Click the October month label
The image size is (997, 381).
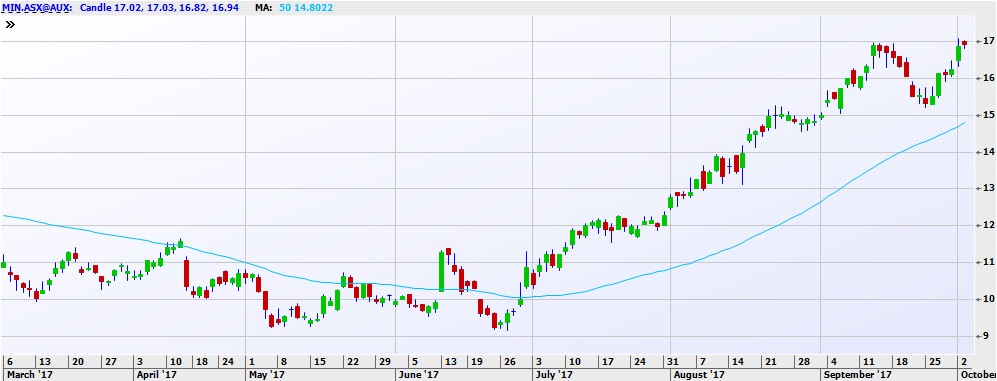pos(979,374)
